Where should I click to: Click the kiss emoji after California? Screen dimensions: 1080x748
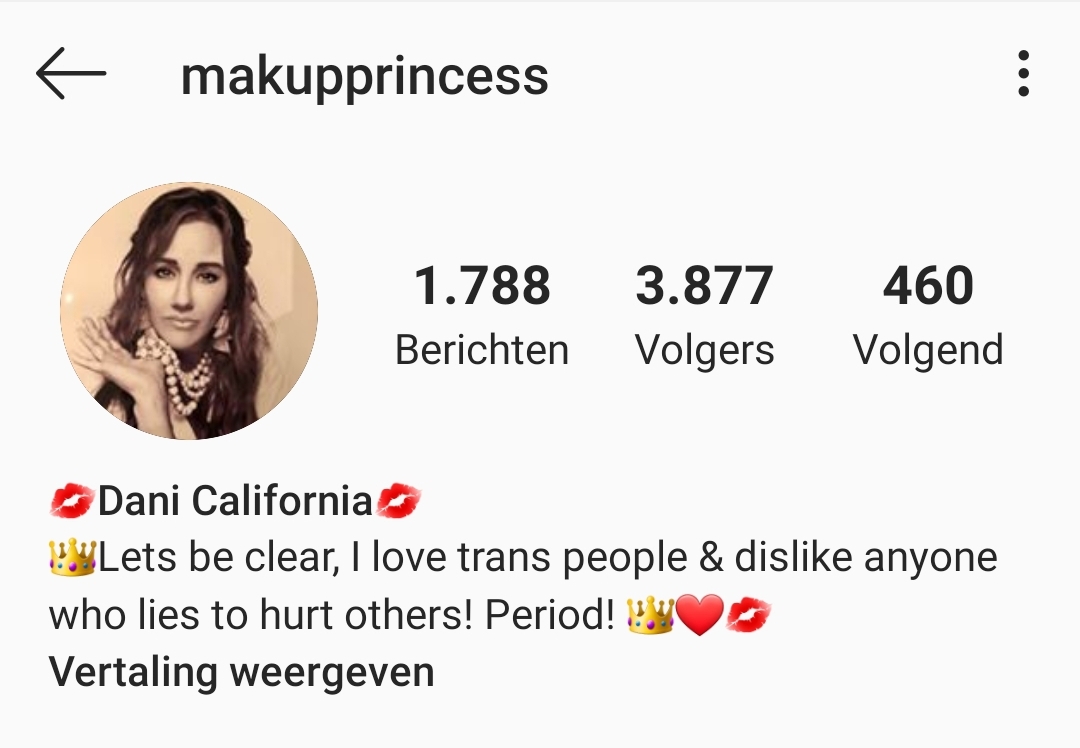click(399, 501)
